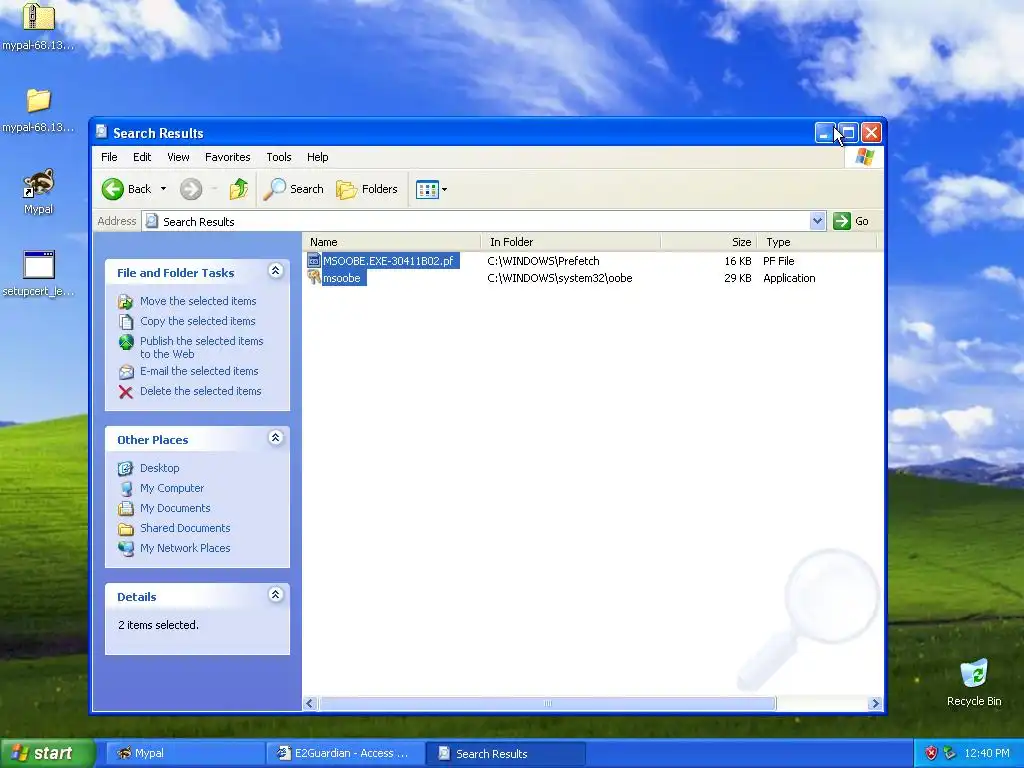
Task: Click the red security shield tray icon
Action: [931, 753]
